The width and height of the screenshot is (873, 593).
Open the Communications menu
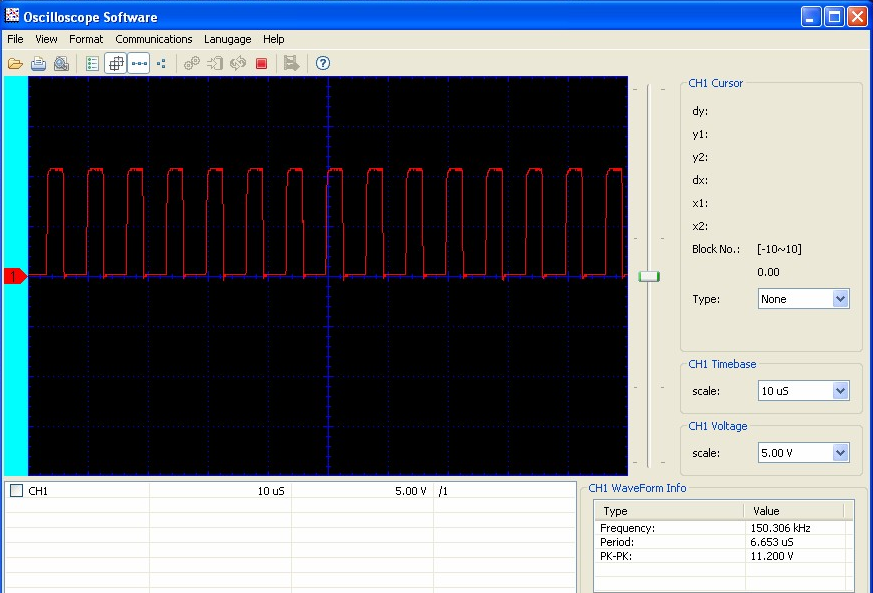[153, 39]
